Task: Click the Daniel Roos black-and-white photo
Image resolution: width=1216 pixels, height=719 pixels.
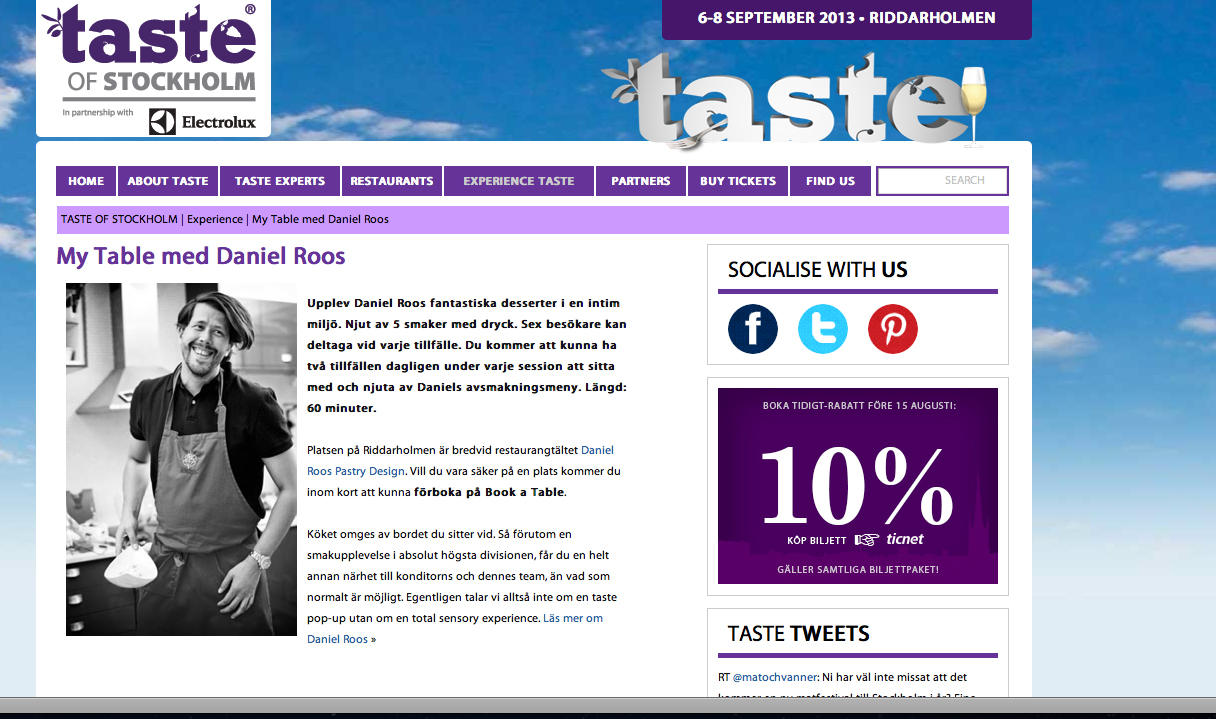Action: click(x=181, y=459)
